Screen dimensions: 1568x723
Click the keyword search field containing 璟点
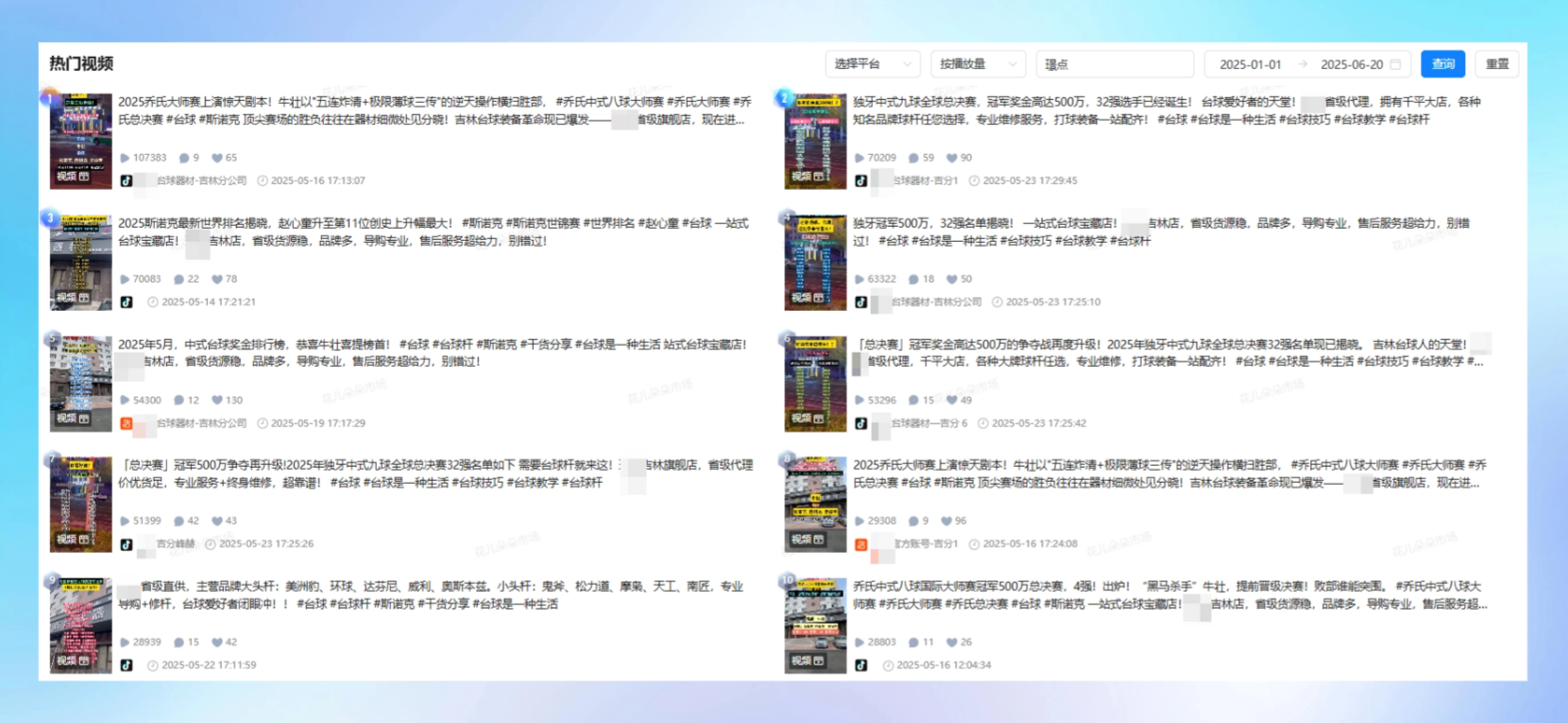coord(1115,64)
